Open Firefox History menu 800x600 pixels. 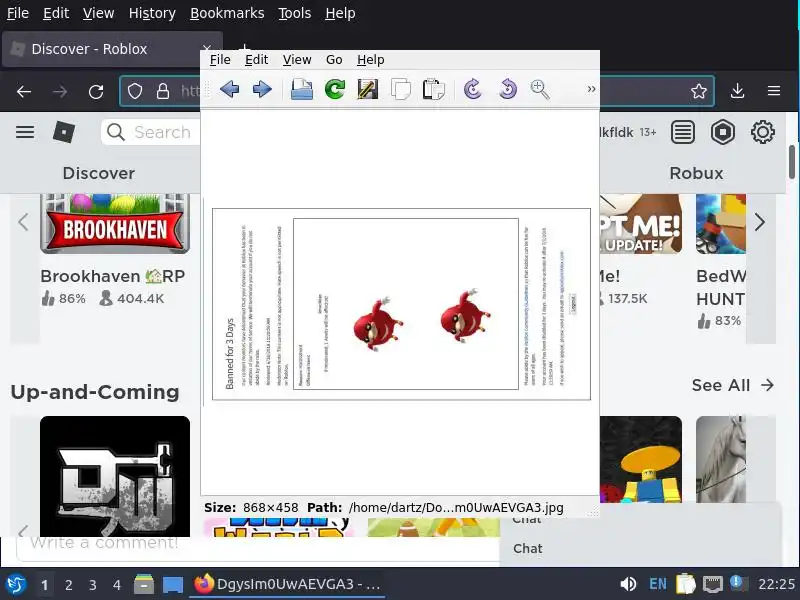coord(152,13)
